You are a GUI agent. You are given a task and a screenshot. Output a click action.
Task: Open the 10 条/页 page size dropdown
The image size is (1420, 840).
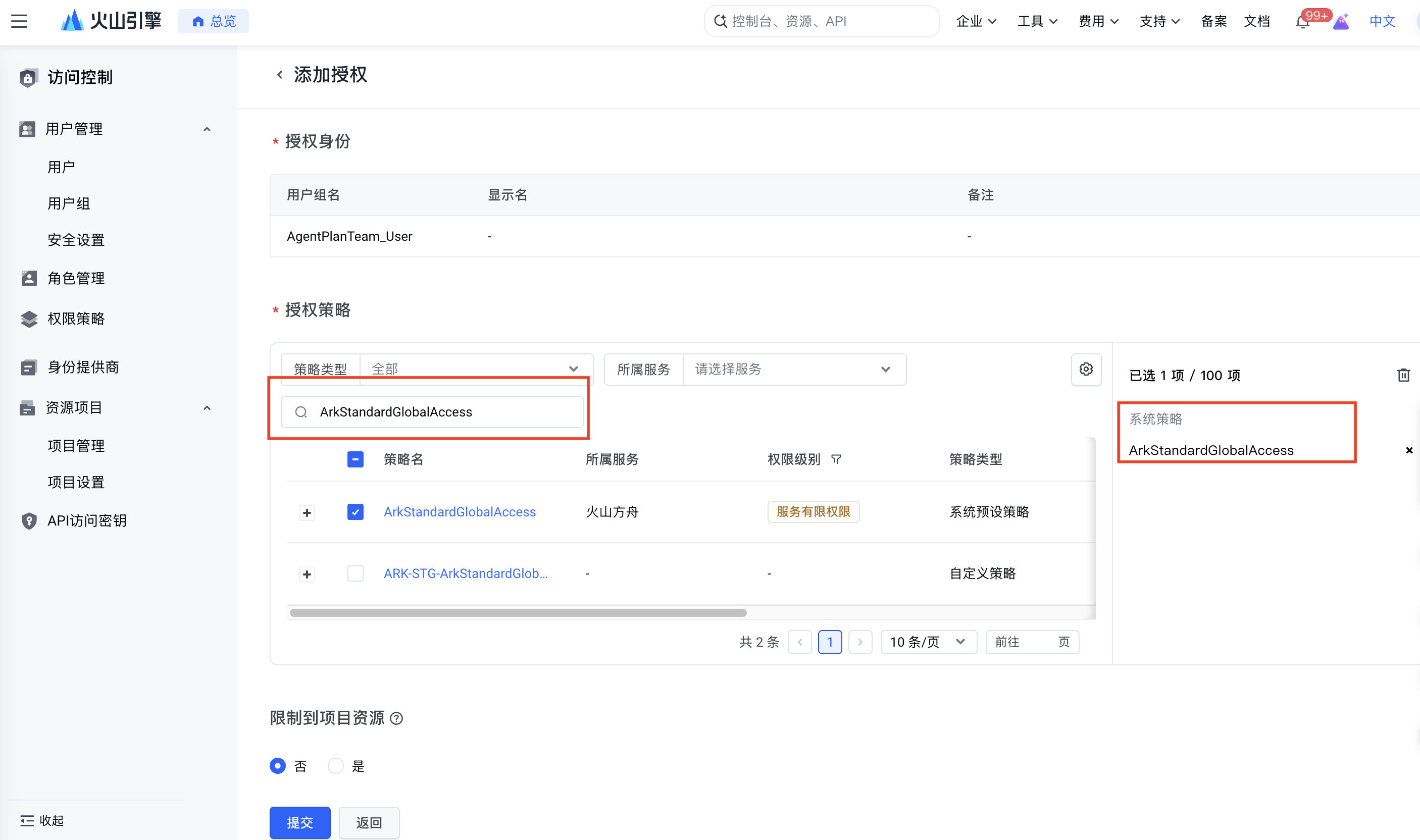point(929,643)
